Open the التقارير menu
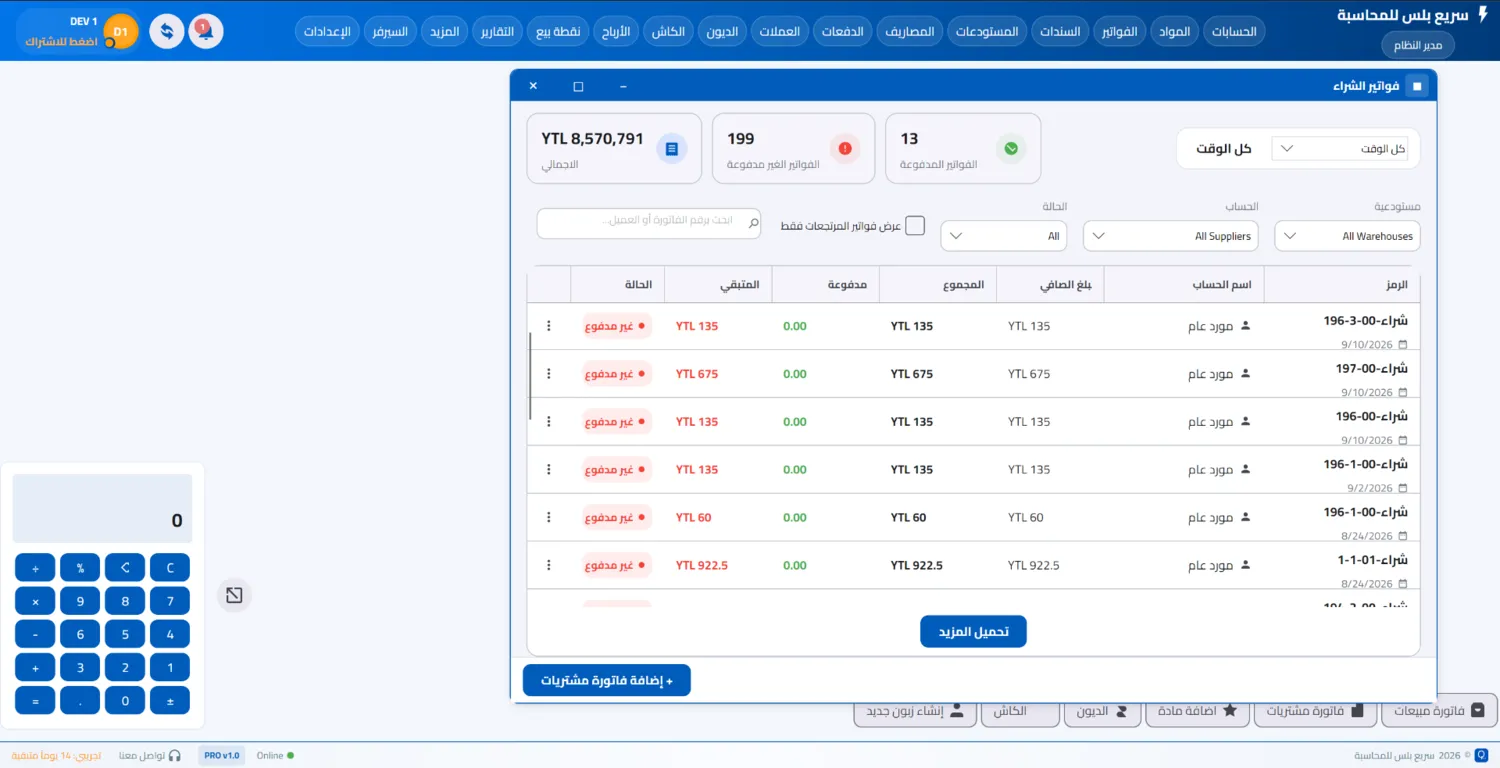Screen dimensions: 1500x768 (497, 31)
